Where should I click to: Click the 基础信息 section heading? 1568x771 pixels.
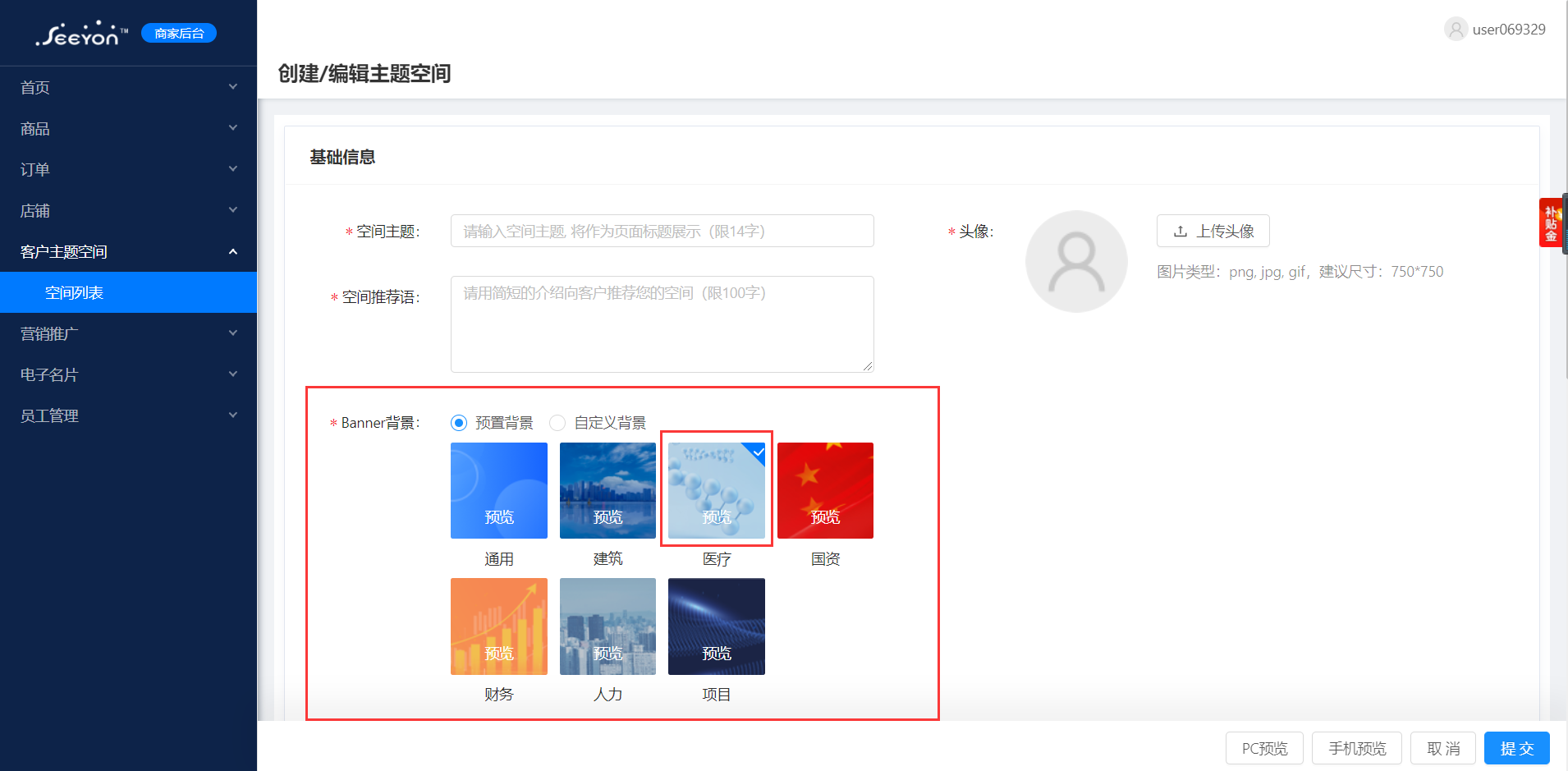point(342,157)
